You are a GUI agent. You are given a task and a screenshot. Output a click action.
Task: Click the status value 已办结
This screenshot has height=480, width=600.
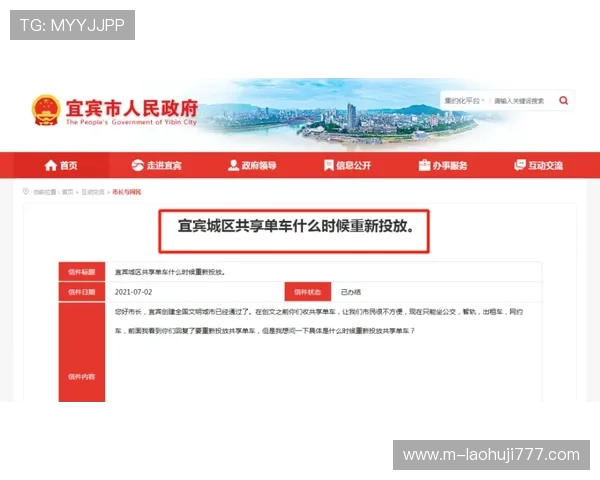pos(351,292)
